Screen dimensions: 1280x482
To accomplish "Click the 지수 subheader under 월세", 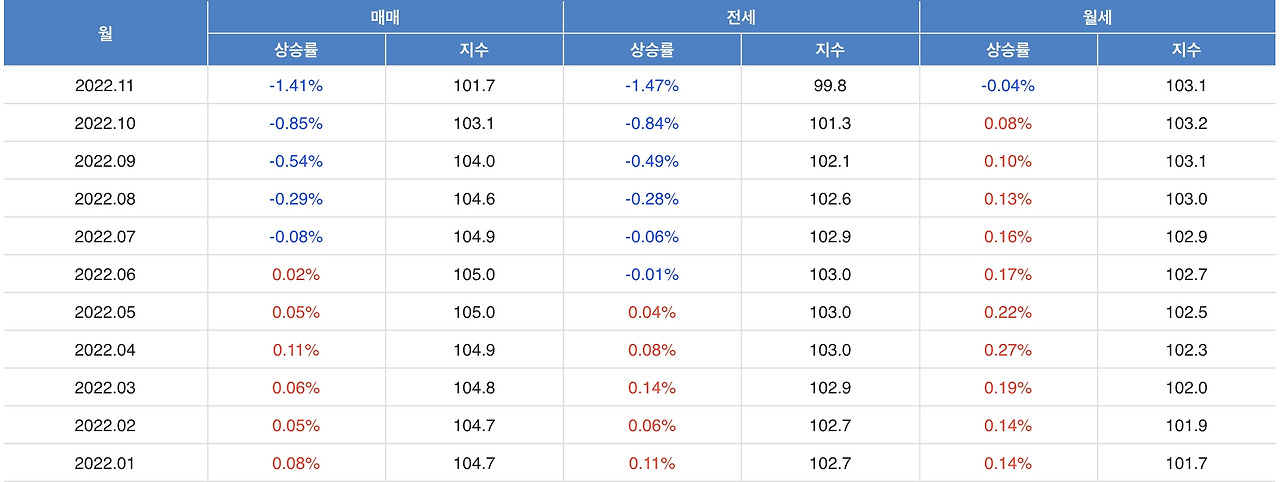I will coord(1186,50).
